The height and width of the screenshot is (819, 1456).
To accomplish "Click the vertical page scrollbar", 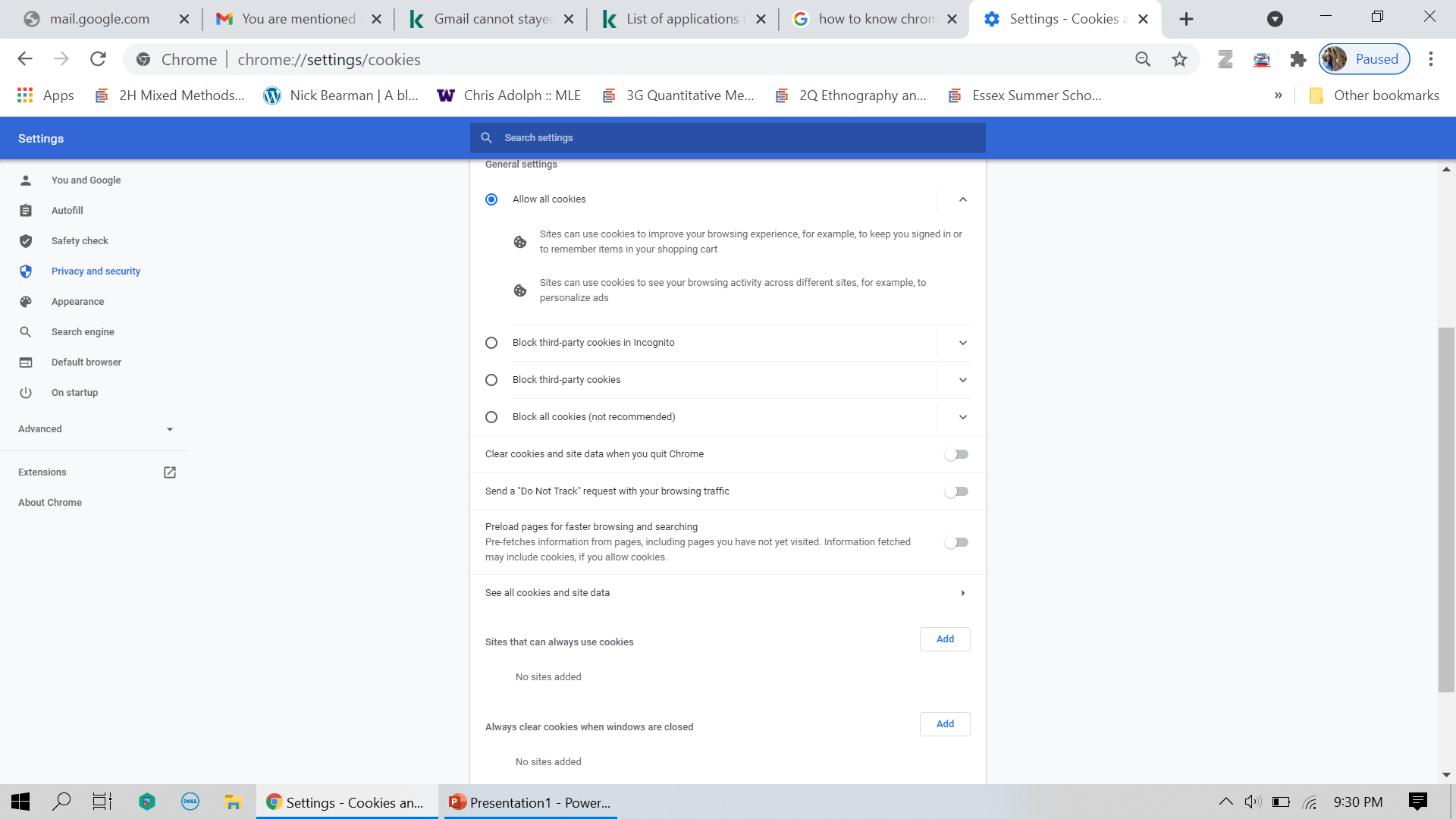I will coord(1446,508).
